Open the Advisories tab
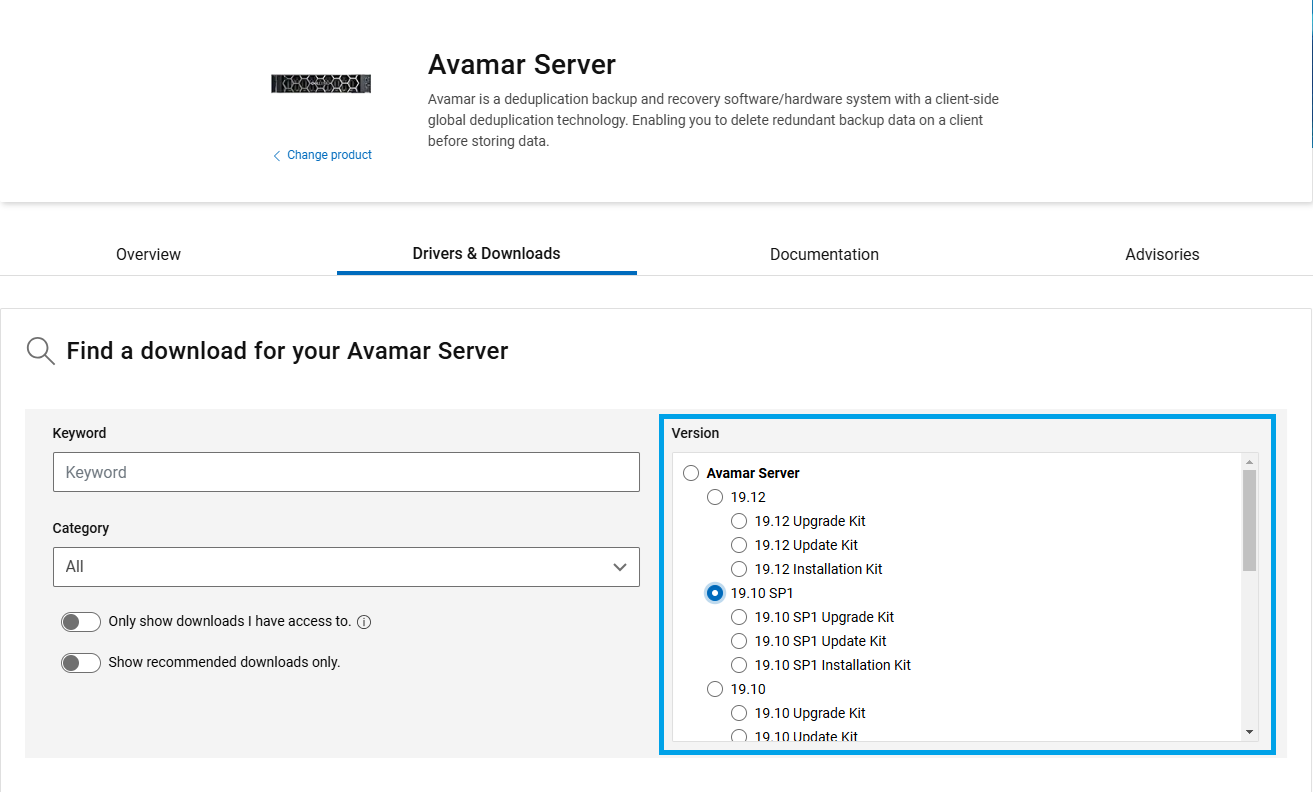 point(1162,254)
